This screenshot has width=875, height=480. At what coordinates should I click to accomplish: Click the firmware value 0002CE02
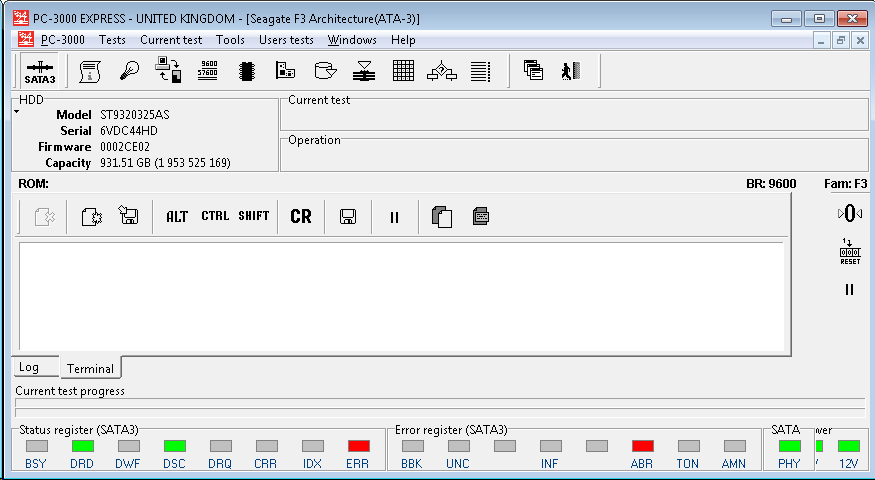124,147
